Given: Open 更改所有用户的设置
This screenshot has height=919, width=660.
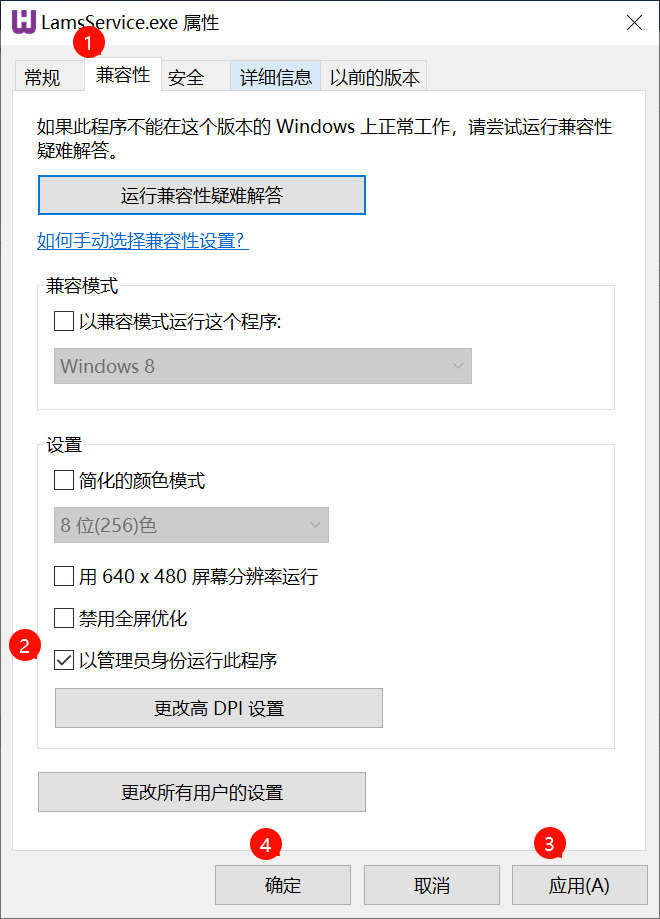Looking at the screenshot, I should click(x=201, y=792).
